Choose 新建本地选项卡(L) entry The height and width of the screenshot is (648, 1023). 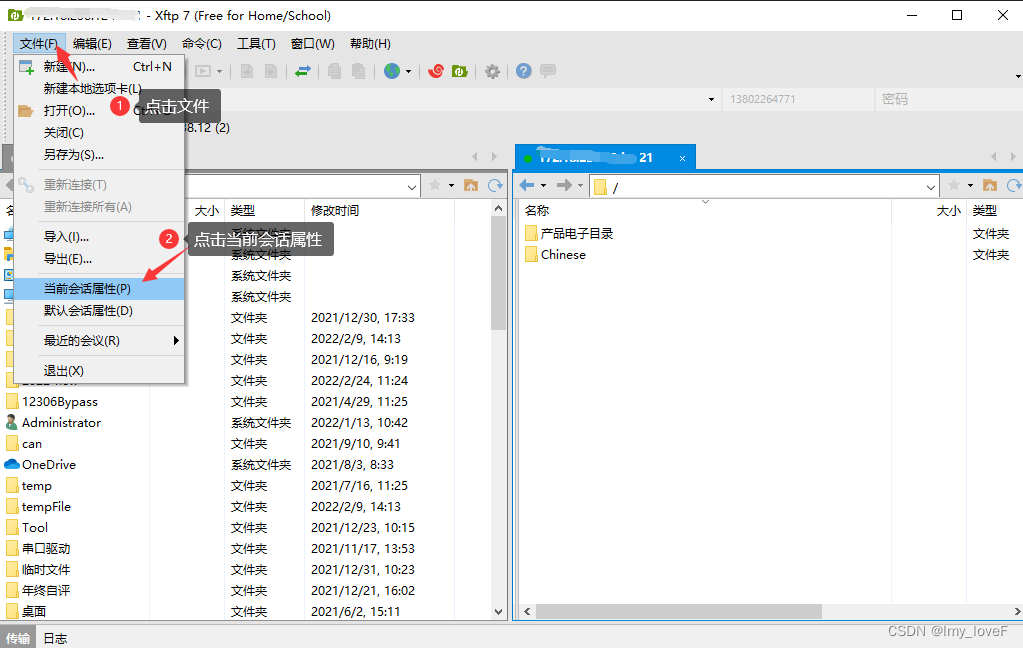99,88
